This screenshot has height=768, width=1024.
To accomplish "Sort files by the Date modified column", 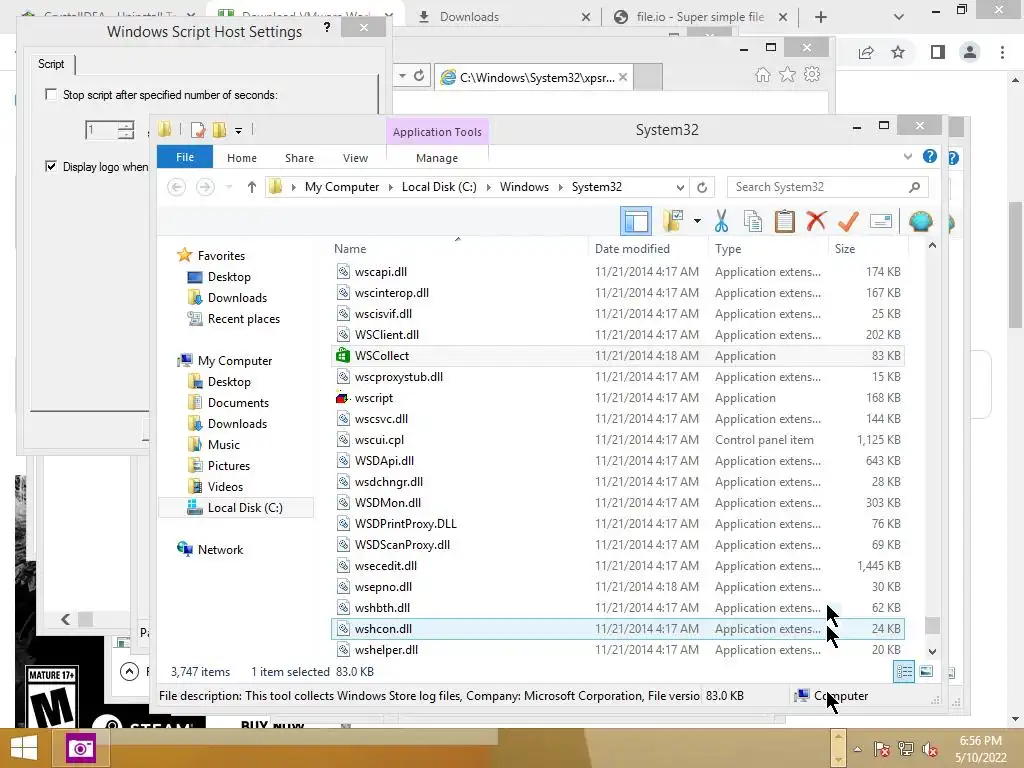I will click(648, 249).
